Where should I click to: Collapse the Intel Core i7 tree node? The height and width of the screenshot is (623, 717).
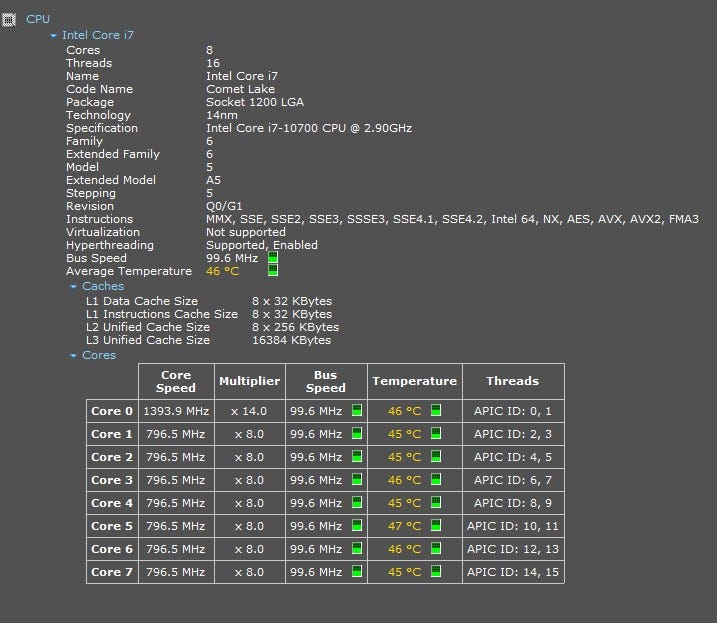[x=54, y=35]
